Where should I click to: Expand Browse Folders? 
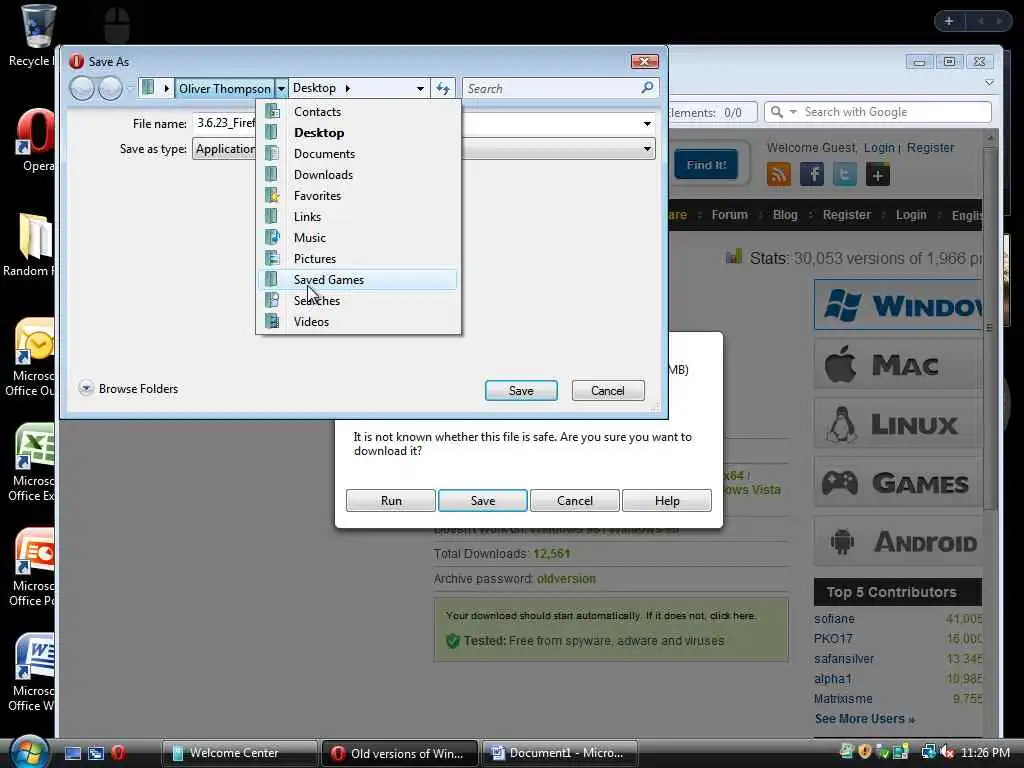tap(129, 389)
